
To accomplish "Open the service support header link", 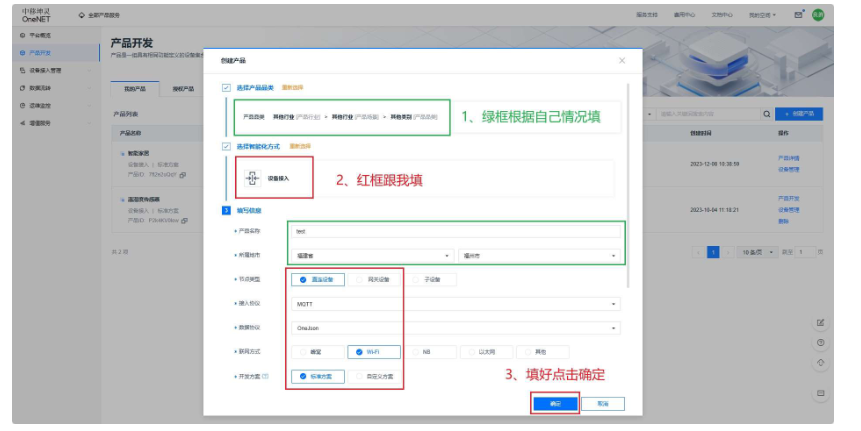I will click(647, 15).
